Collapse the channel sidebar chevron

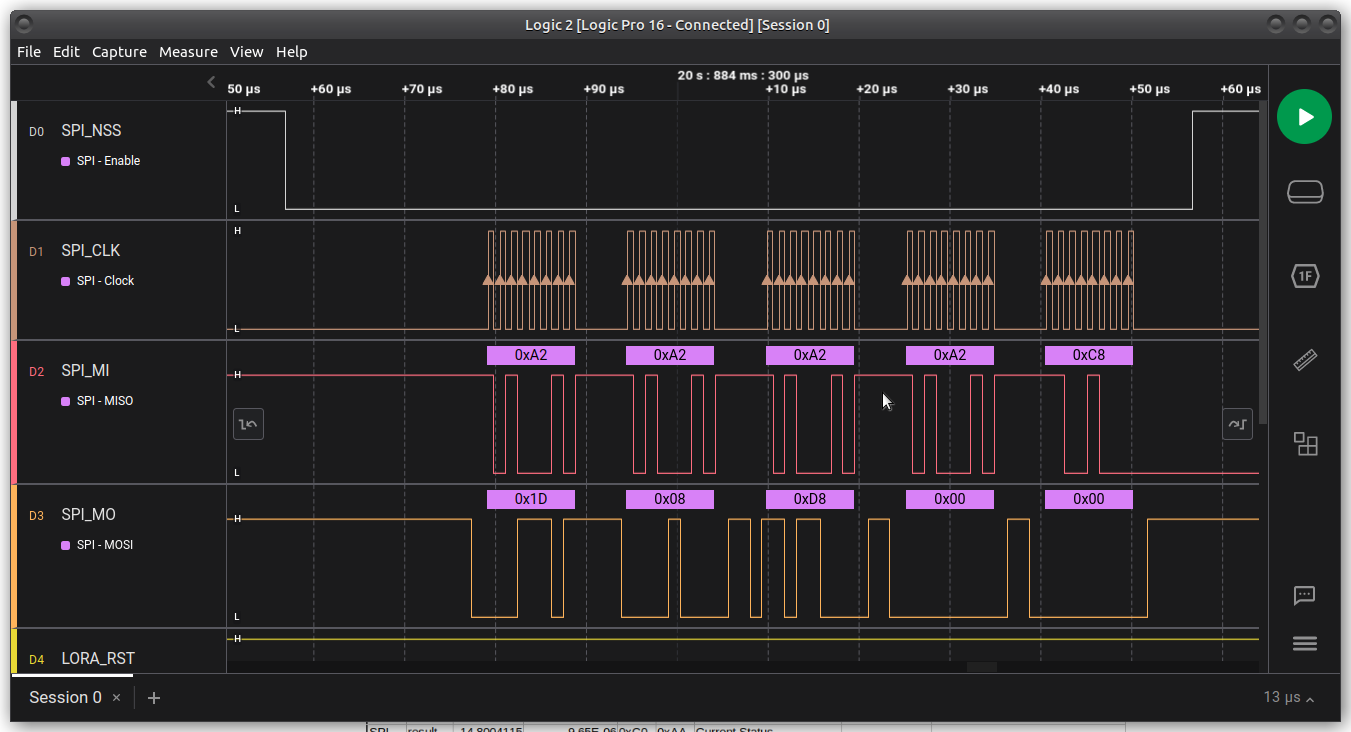211,82
